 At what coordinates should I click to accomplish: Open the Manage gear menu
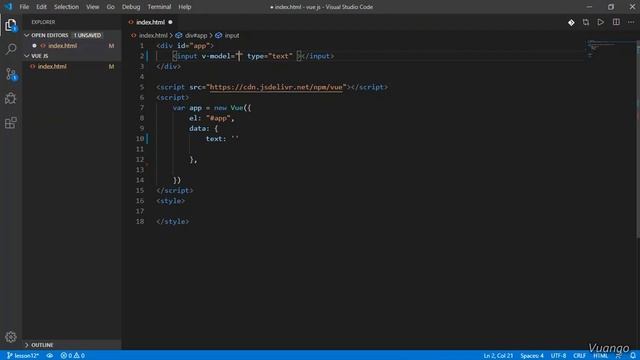(x=11, y=337)
